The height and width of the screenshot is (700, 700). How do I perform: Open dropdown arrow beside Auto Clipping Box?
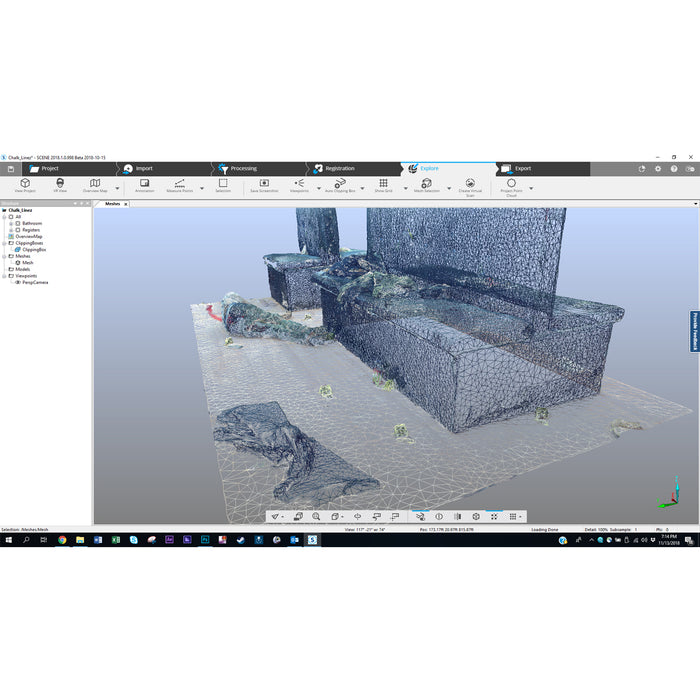tap(362, 188)
